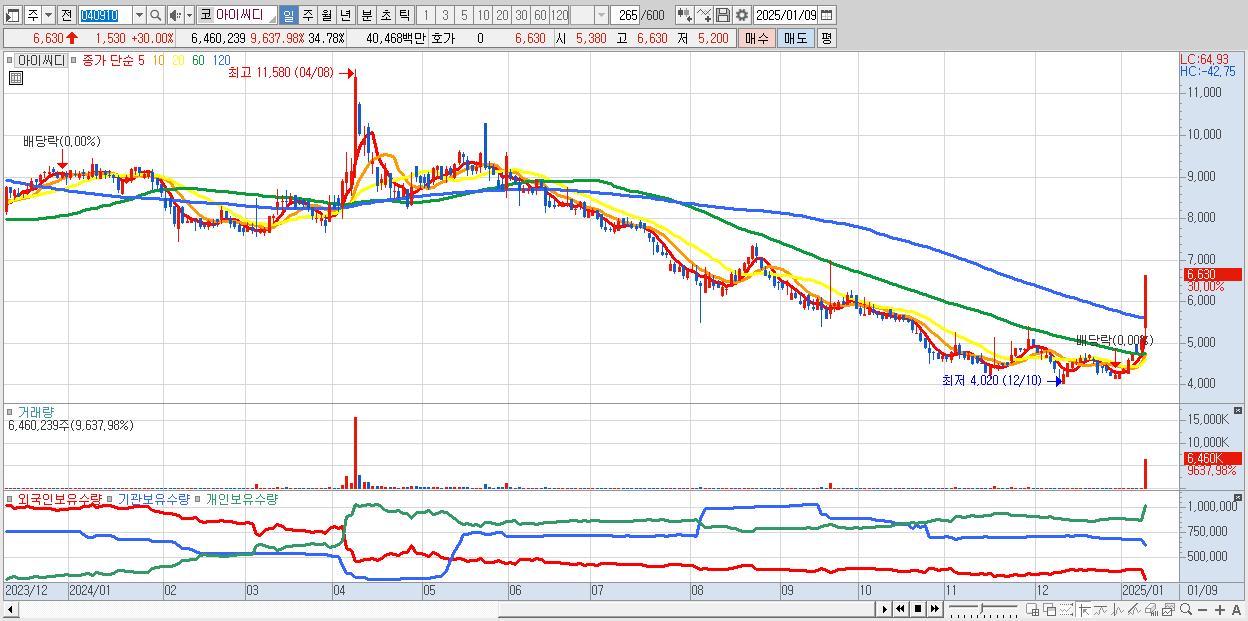Click the magnifier zoom icon at bottom right
Screen dimensions: 1248x621
(x=1186, y=610)
